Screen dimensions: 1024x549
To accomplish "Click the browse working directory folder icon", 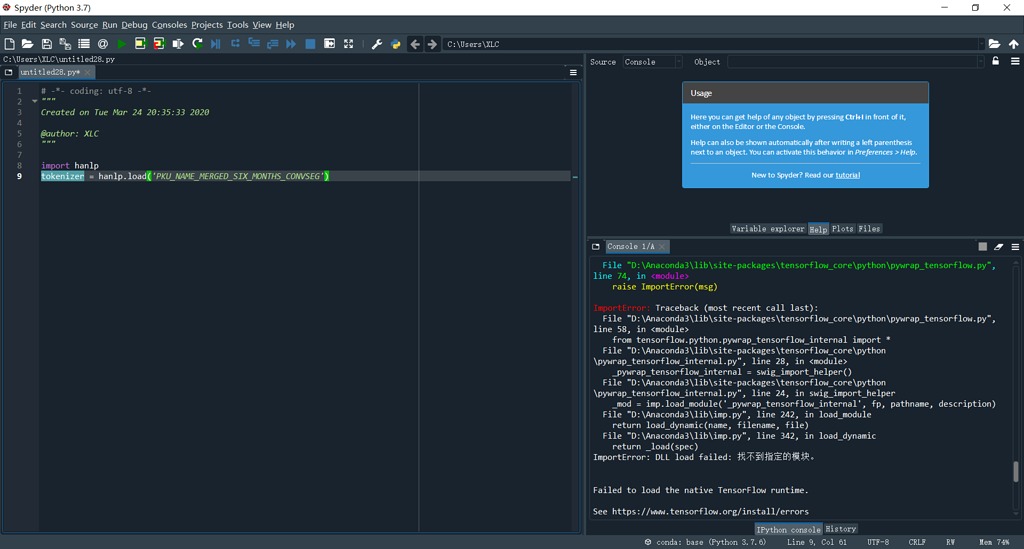I will click(x=994, y=44).
